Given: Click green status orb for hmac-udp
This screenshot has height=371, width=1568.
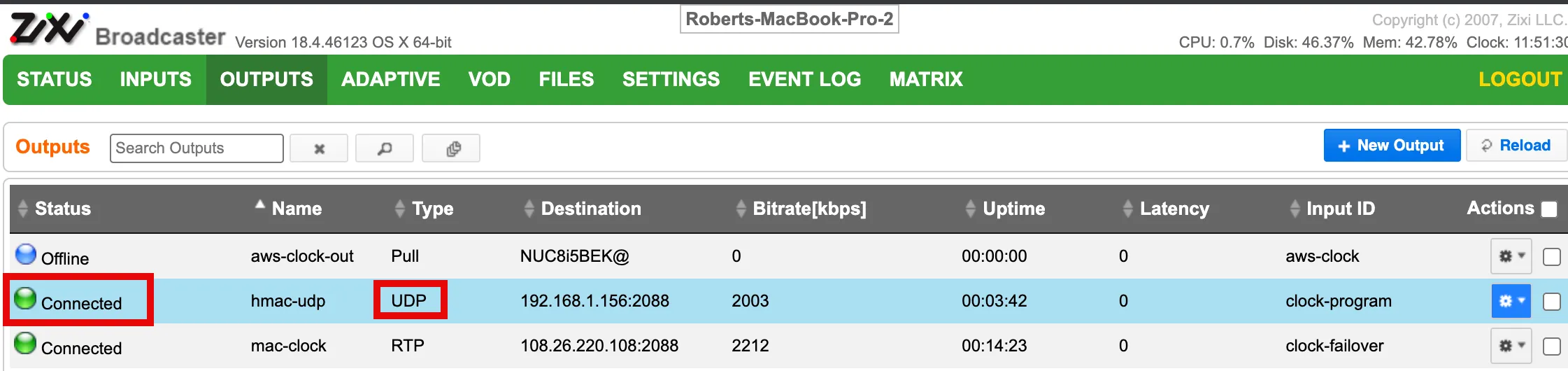Looking at the screenshot, I should pos(25,298).
